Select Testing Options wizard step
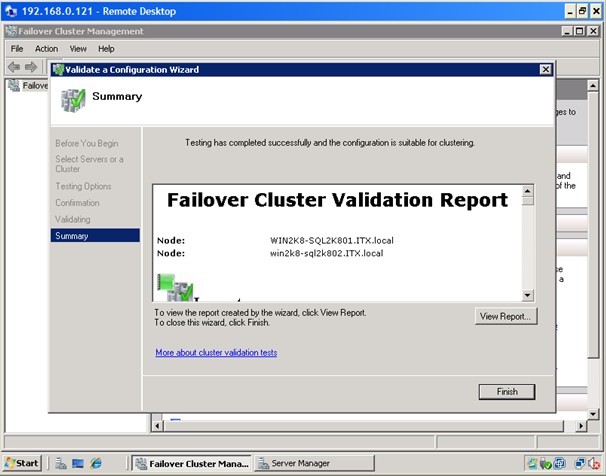This screenshot has width=606, height=476. (x=83, y=186)
